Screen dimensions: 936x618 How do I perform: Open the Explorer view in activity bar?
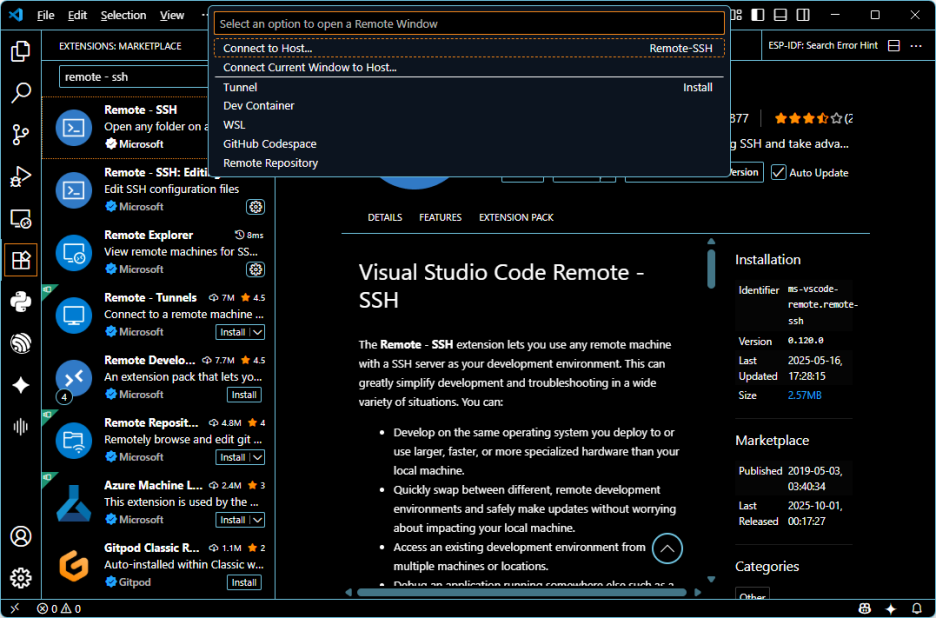[21, 51]
